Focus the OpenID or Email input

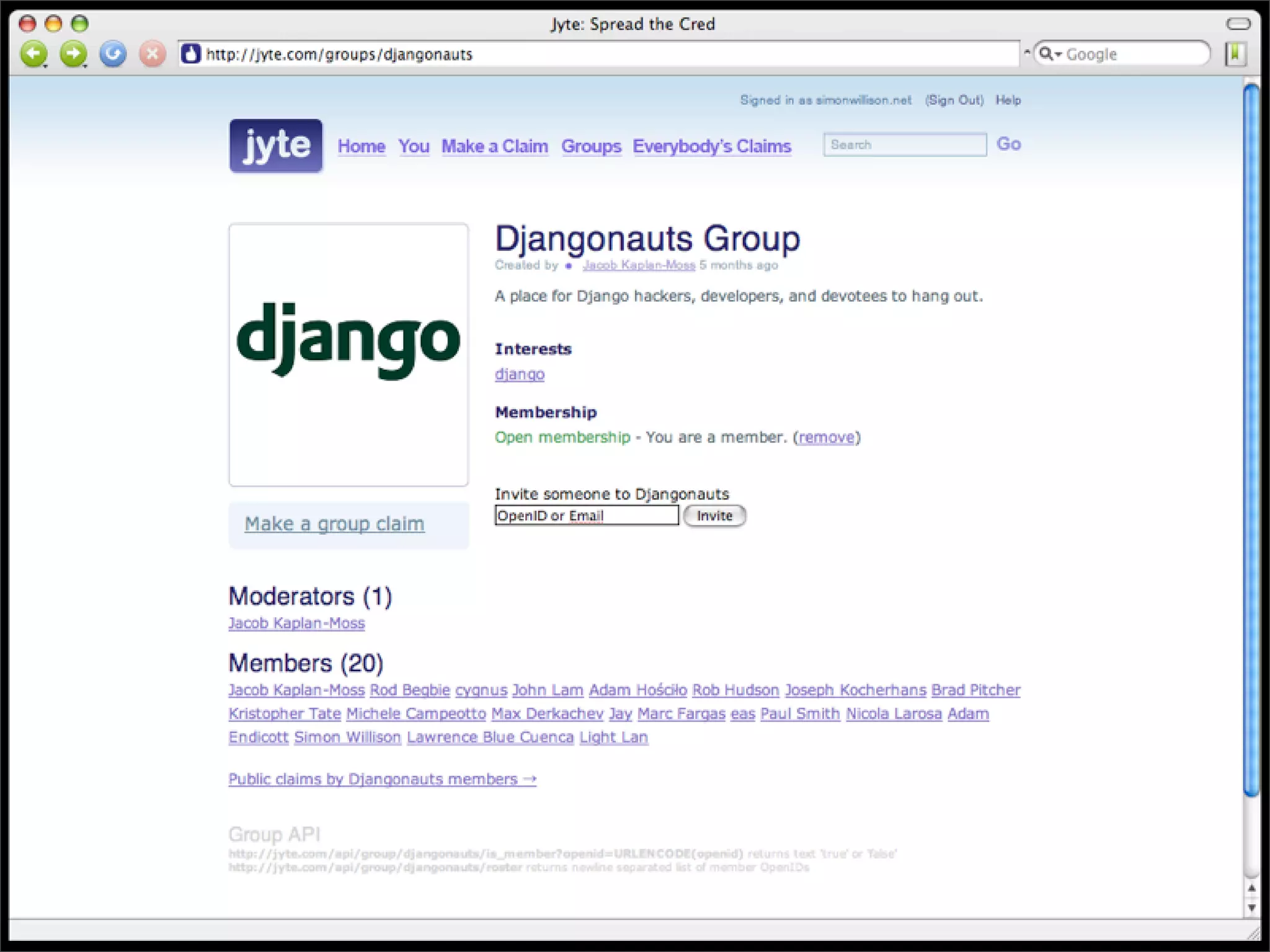click(586, 516)
